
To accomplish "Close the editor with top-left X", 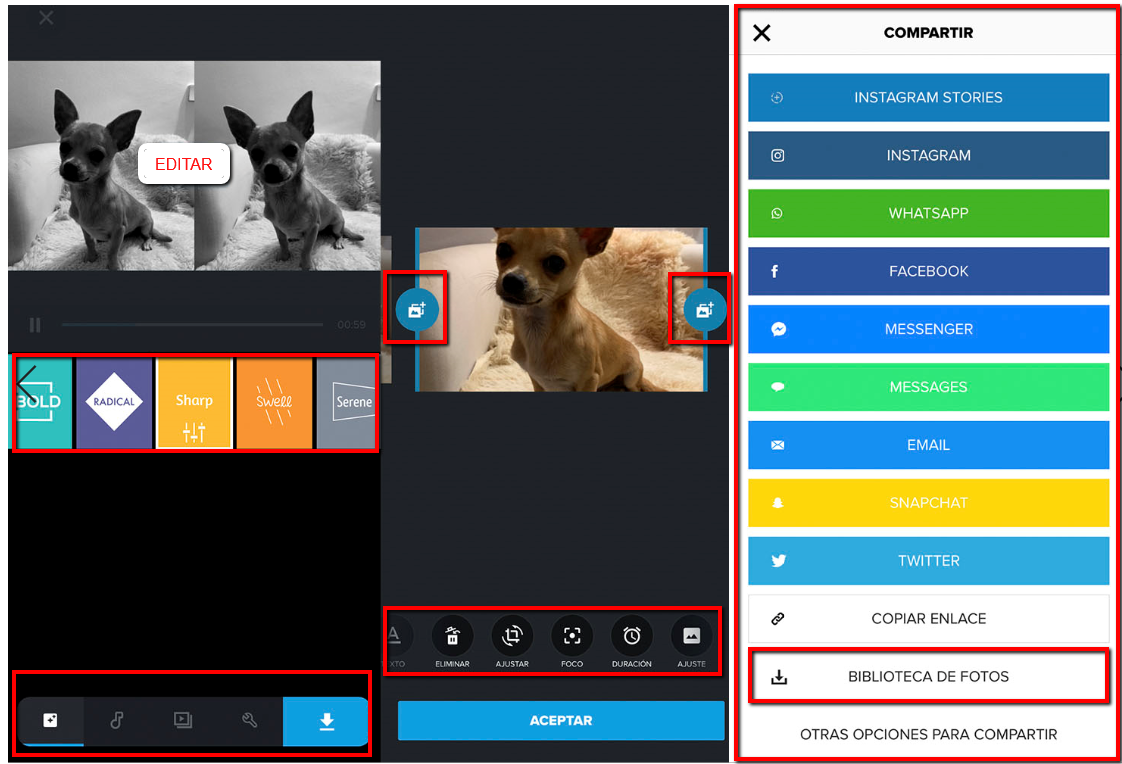I will click(46, 18).
